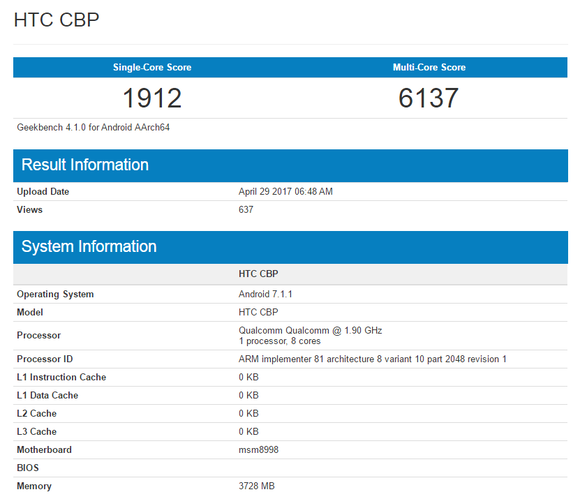Click the Memory label
The height and width of the screenshot is (499, 580).
click(34, 486)
